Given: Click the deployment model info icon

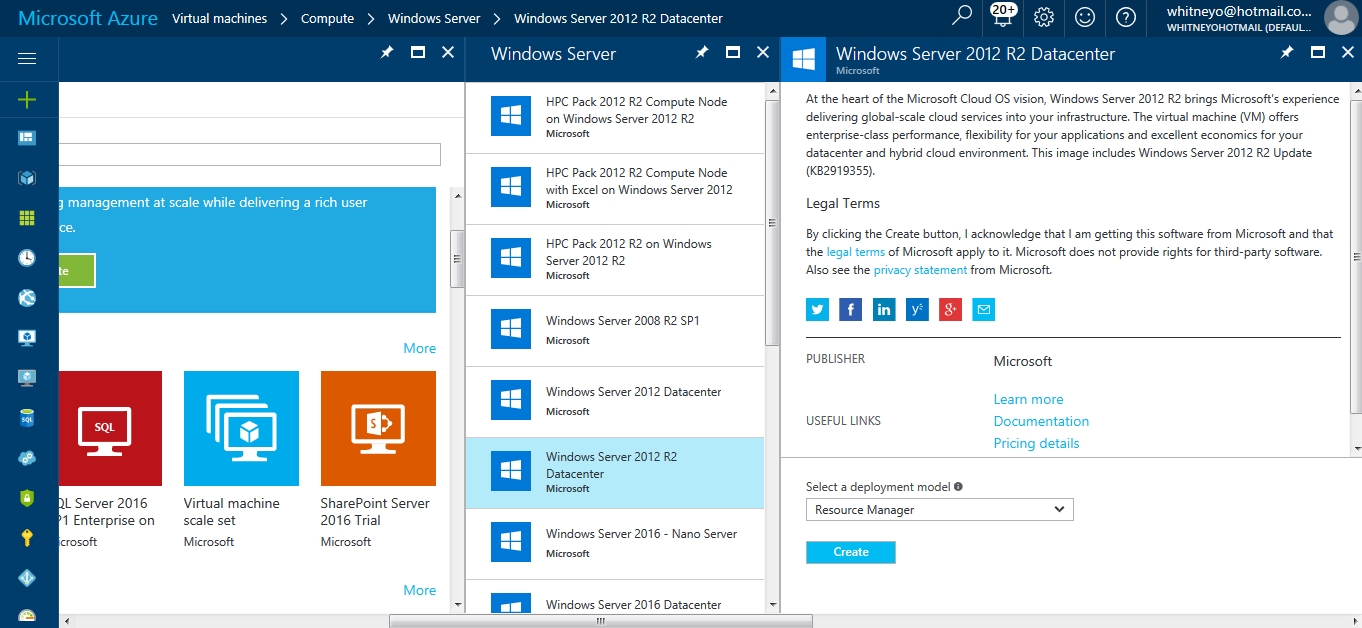Looking at the screenshot, I should [958, 487].
